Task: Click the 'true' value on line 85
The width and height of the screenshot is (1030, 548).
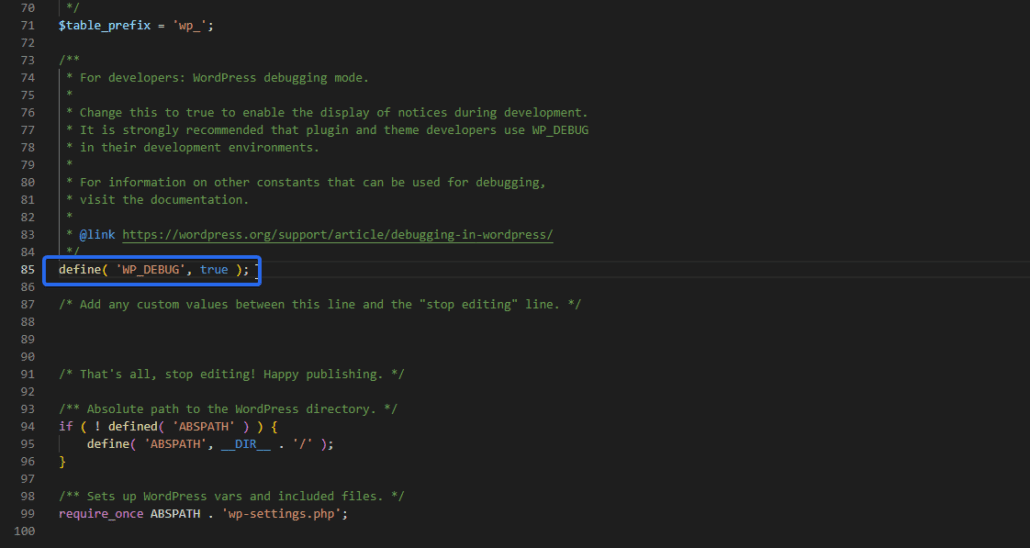Action: (214, 269)
